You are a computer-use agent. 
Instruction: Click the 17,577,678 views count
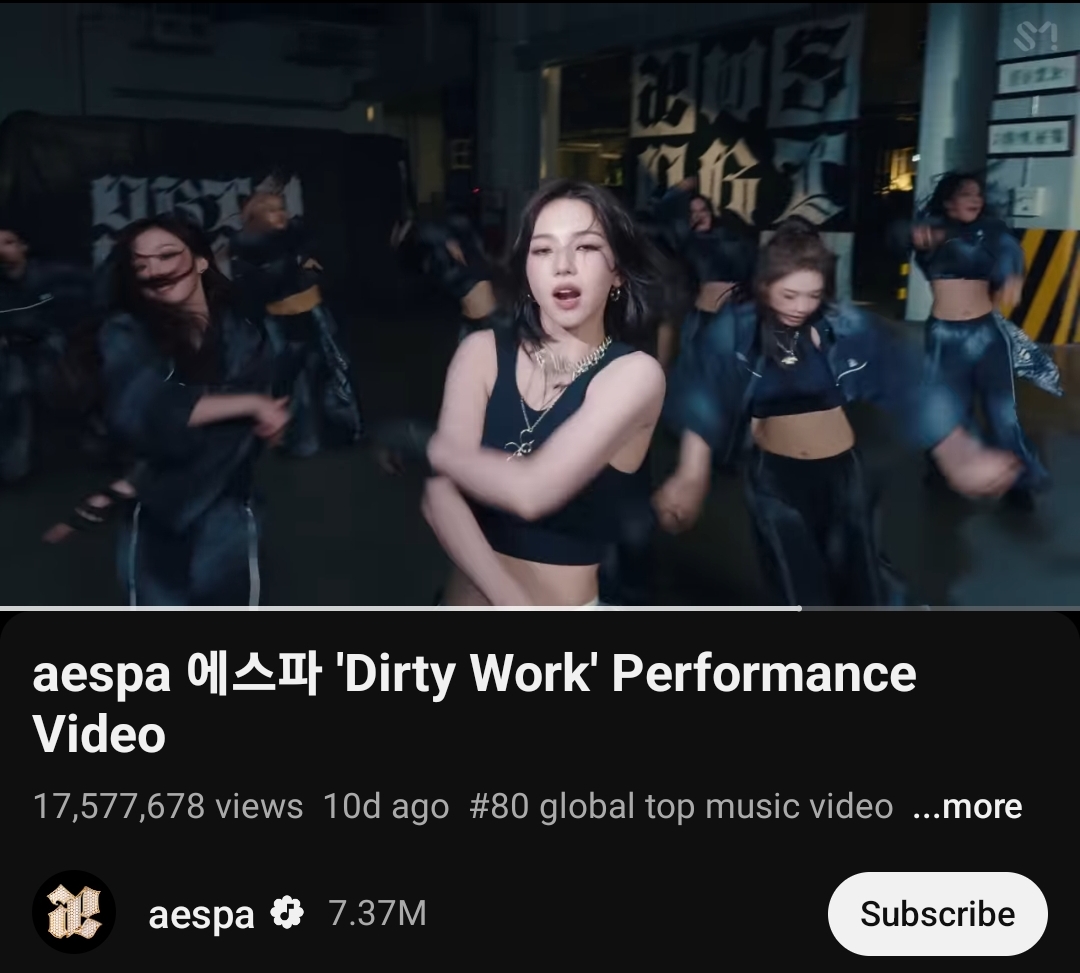click(168, 806)
